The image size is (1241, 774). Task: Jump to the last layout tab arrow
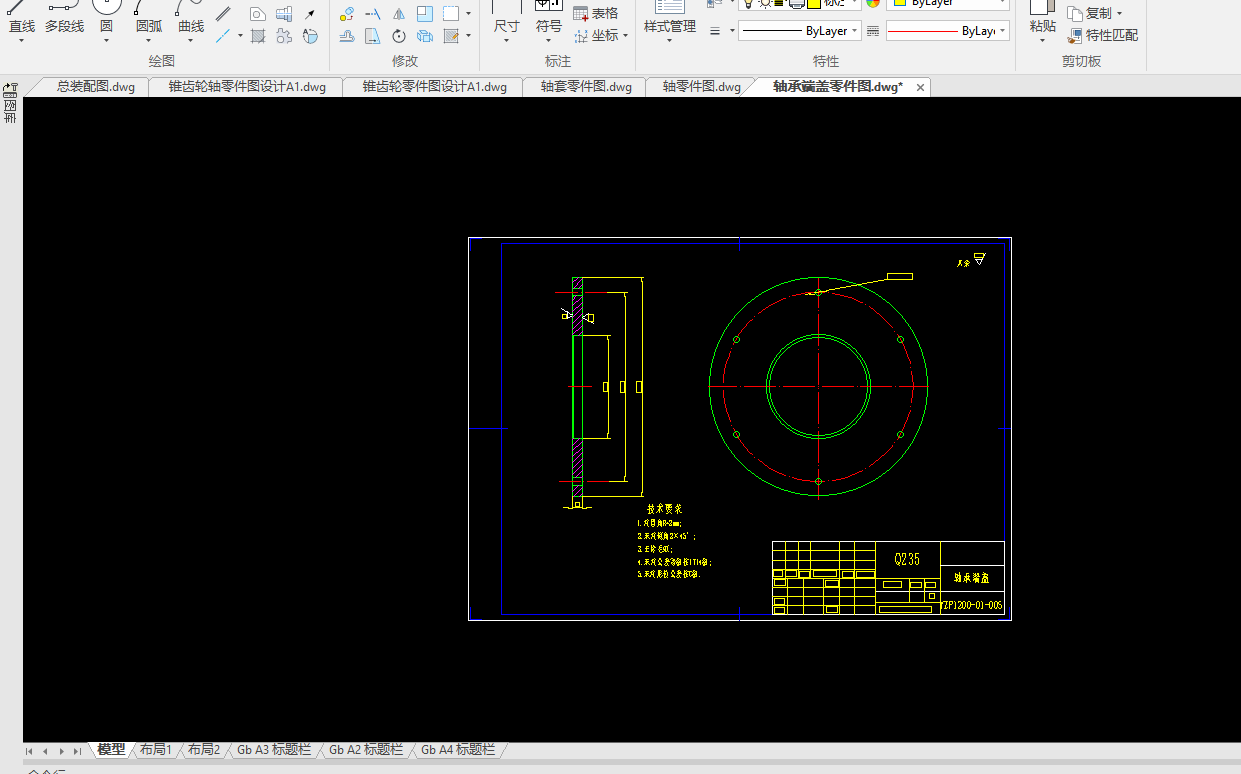pos(77,751)
